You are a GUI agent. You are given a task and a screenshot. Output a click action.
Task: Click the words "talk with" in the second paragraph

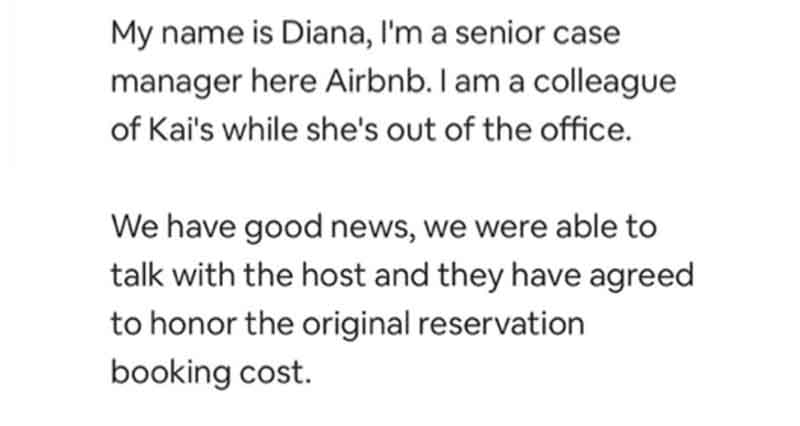(x=173, y=275)
